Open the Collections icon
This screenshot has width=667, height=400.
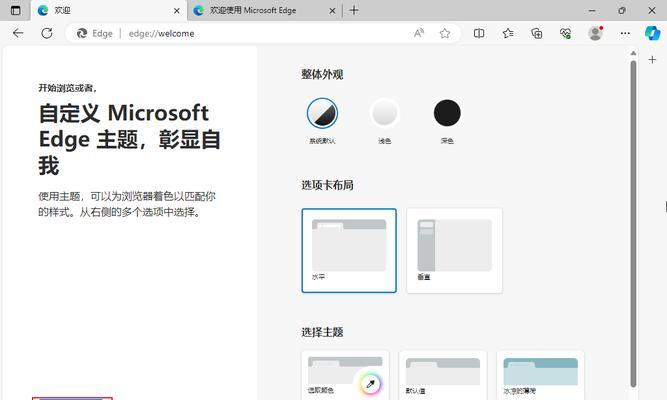click(x=537, y=33)
